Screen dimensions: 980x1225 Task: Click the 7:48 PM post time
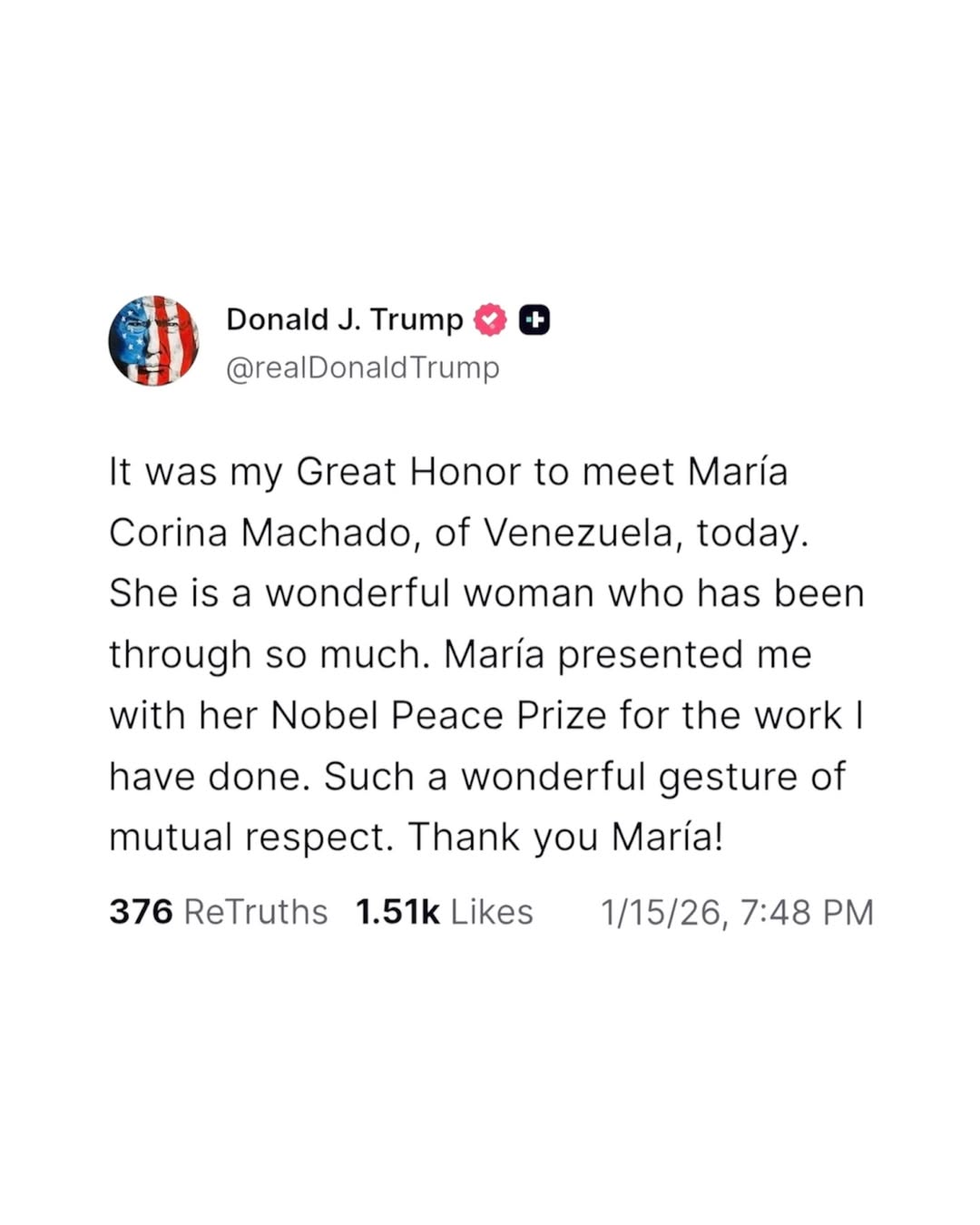pos(807,912)
